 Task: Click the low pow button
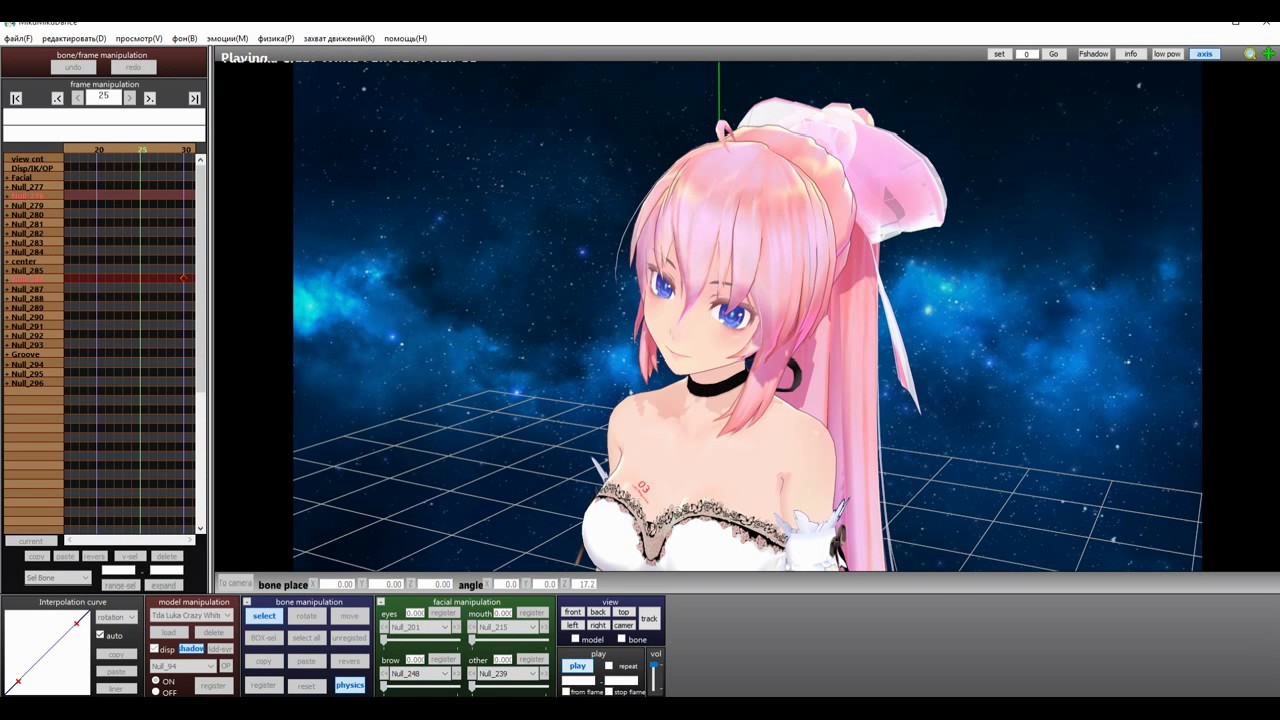1167,54
